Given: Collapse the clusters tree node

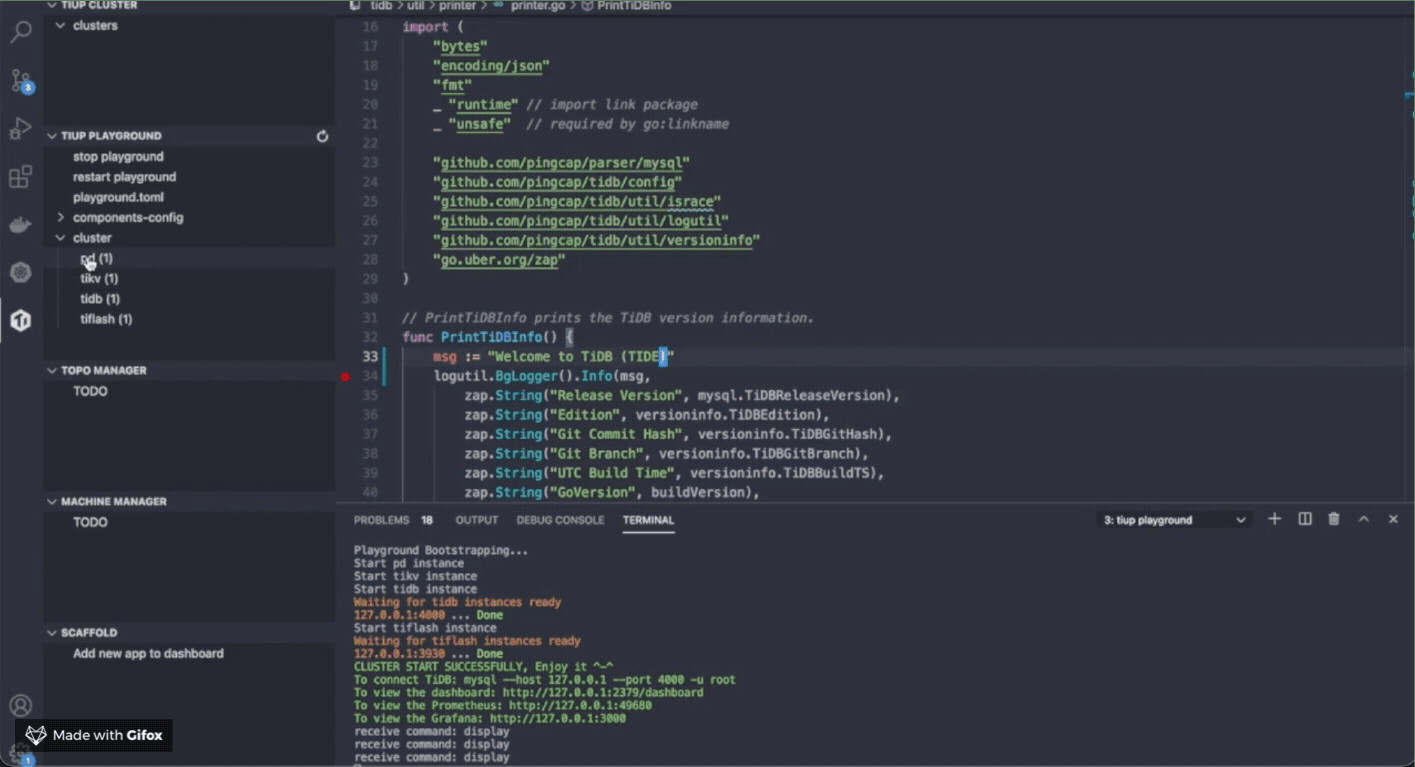Looking at the screenshot, I should (x=60, y=26).
